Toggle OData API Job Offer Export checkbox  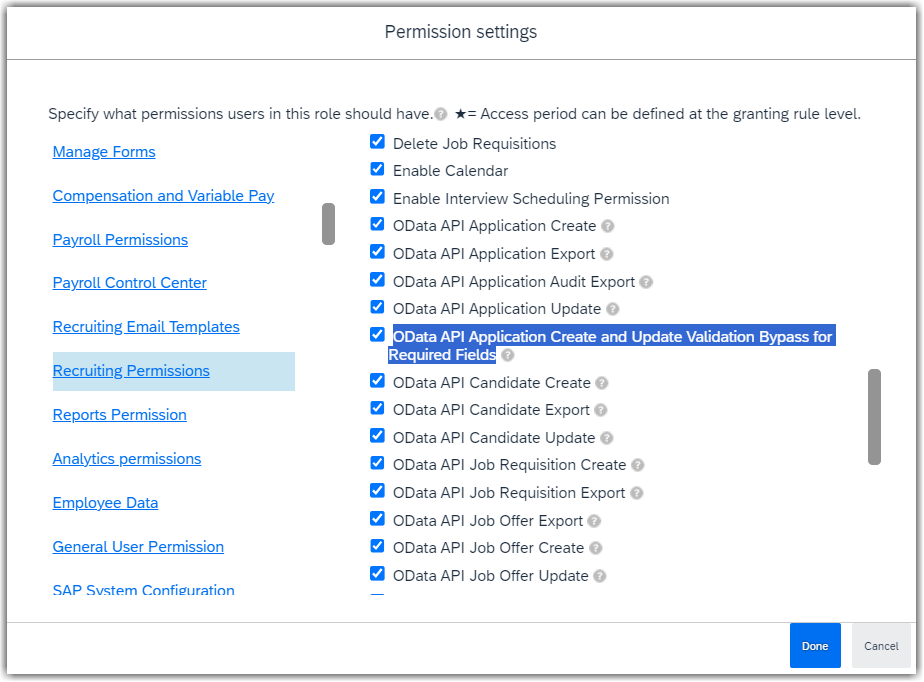377,519
